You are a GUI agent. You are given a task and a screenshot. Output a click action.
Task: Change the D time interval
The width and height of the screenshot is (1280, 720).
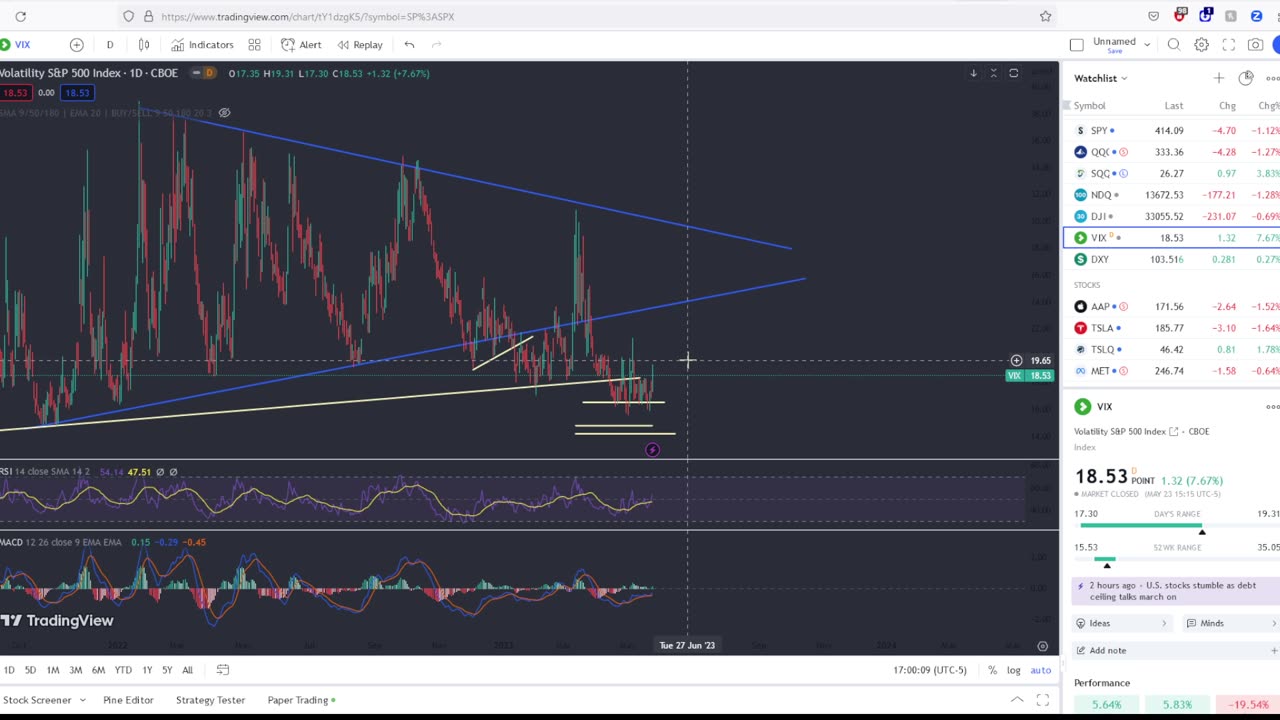pos(110,45)
